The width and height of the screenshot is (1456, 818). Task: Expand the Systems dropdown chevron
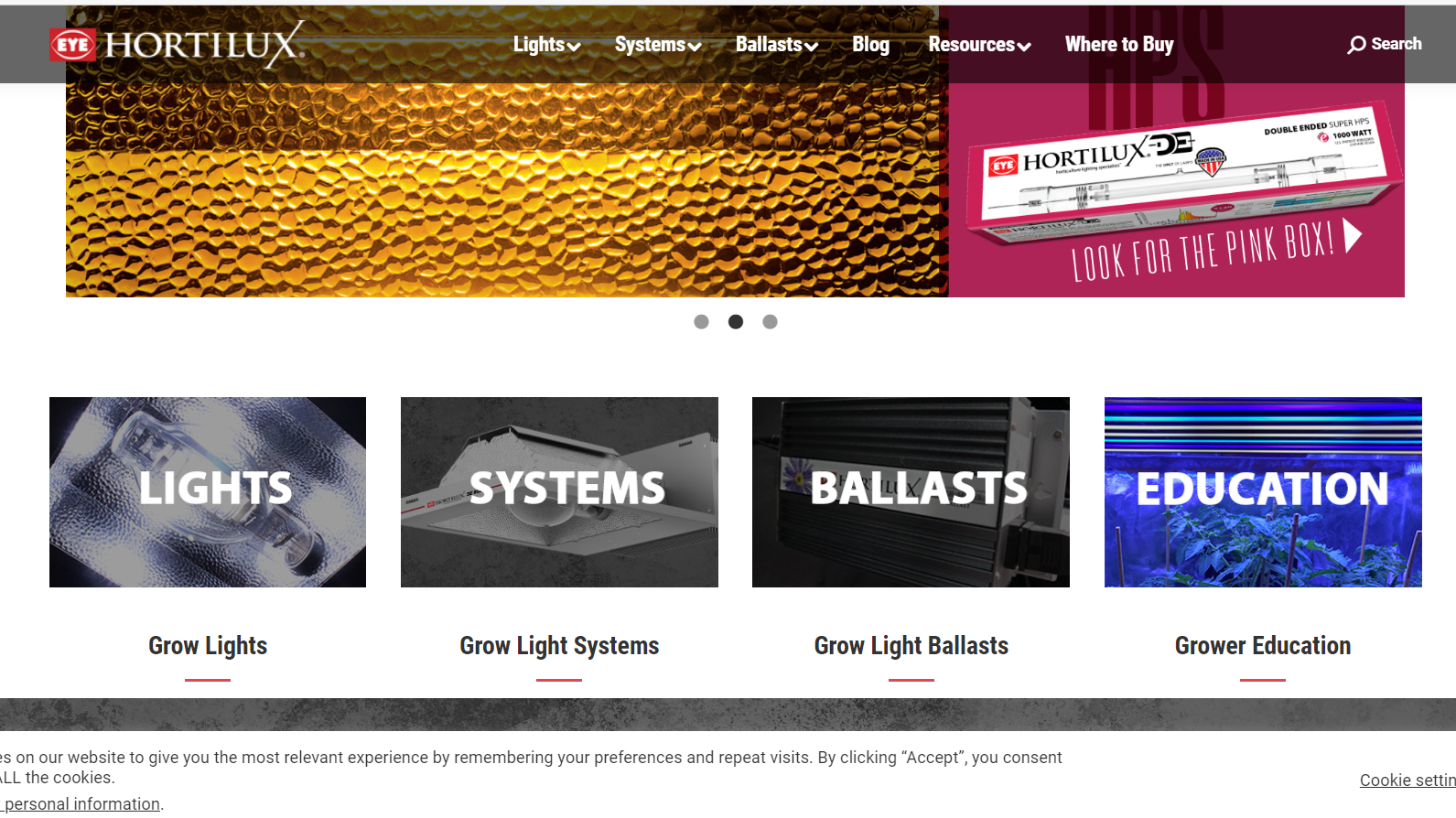coord(695,47)
